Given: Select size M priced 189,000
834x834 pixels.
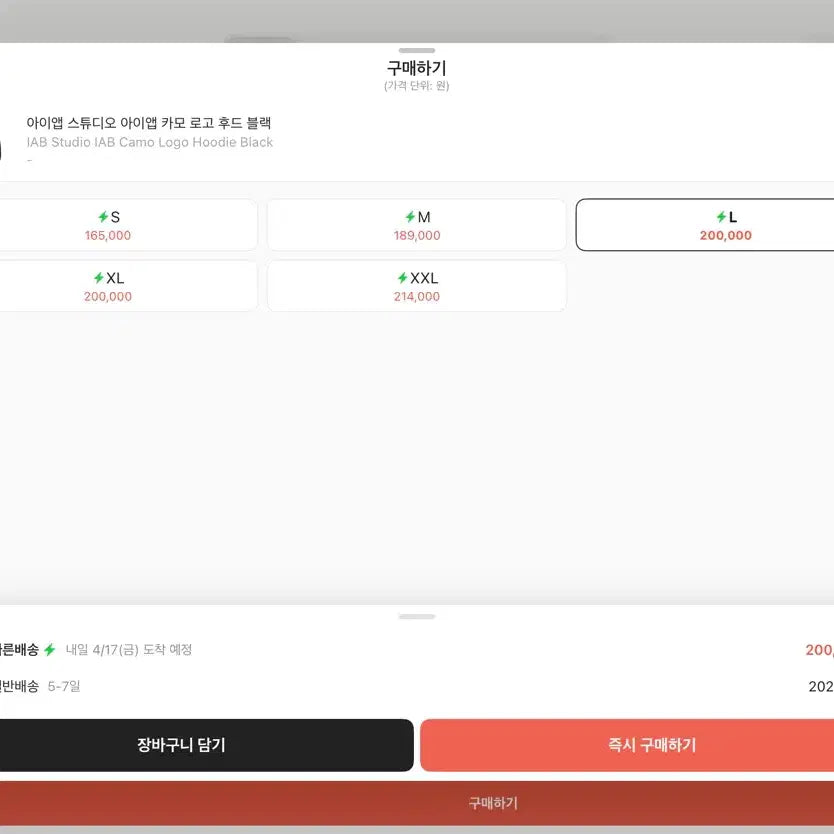Looking at the screenshot, I should coord(416,225).
